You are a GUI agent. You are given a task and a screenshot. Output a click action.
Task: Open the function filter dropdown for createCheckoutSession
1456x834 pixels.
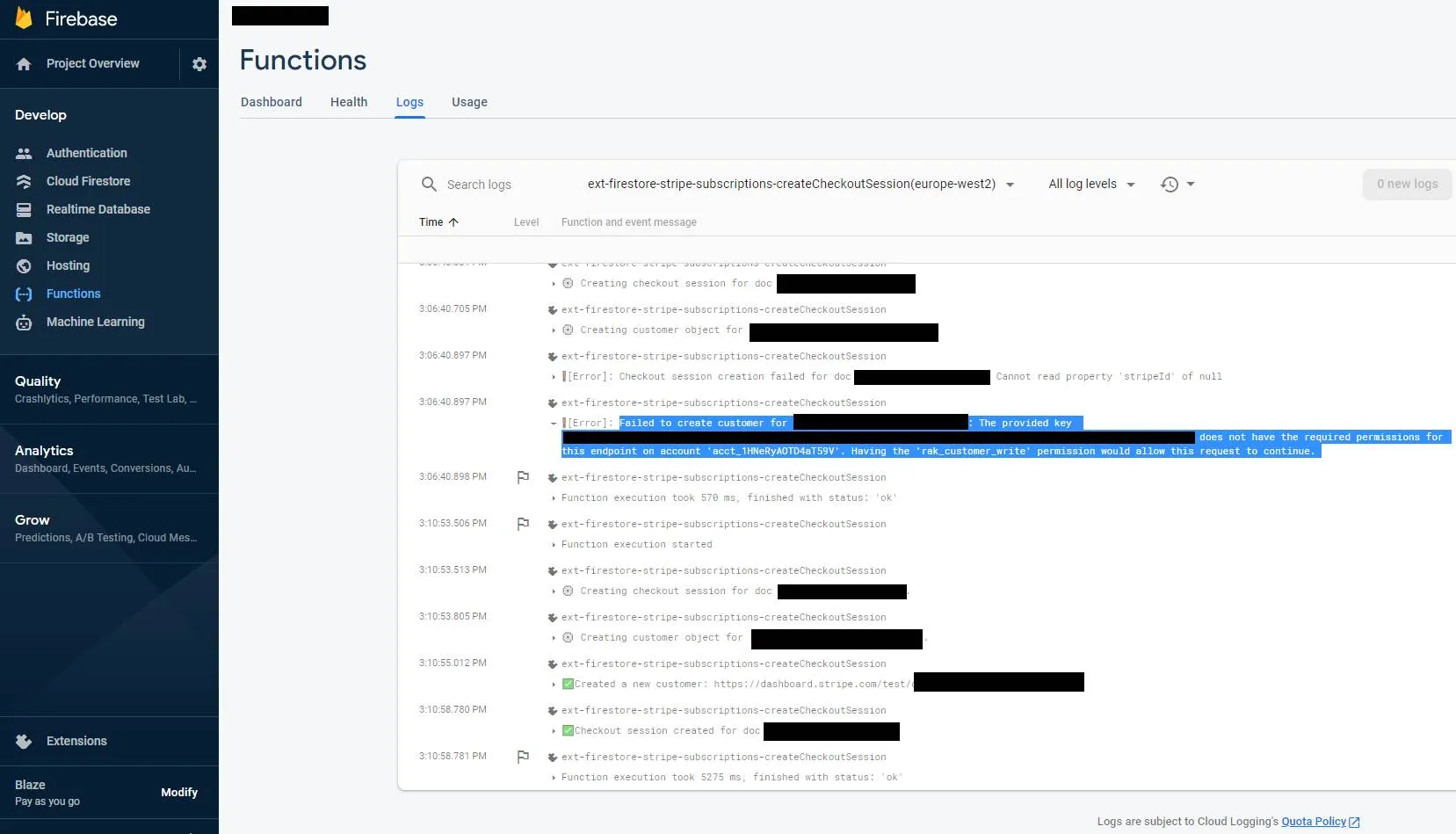coord(801,184)
